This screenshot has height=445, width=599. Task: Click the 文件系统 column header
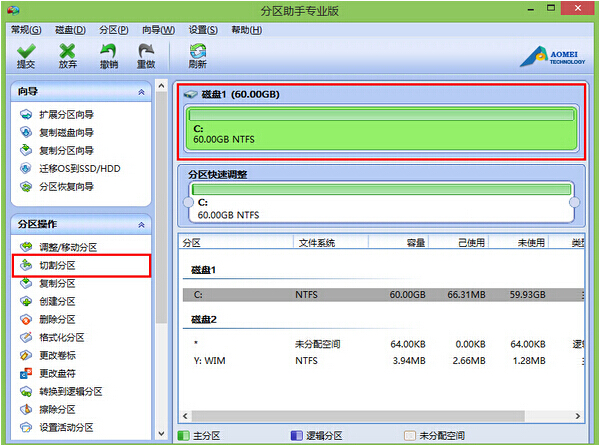[331, 243]
